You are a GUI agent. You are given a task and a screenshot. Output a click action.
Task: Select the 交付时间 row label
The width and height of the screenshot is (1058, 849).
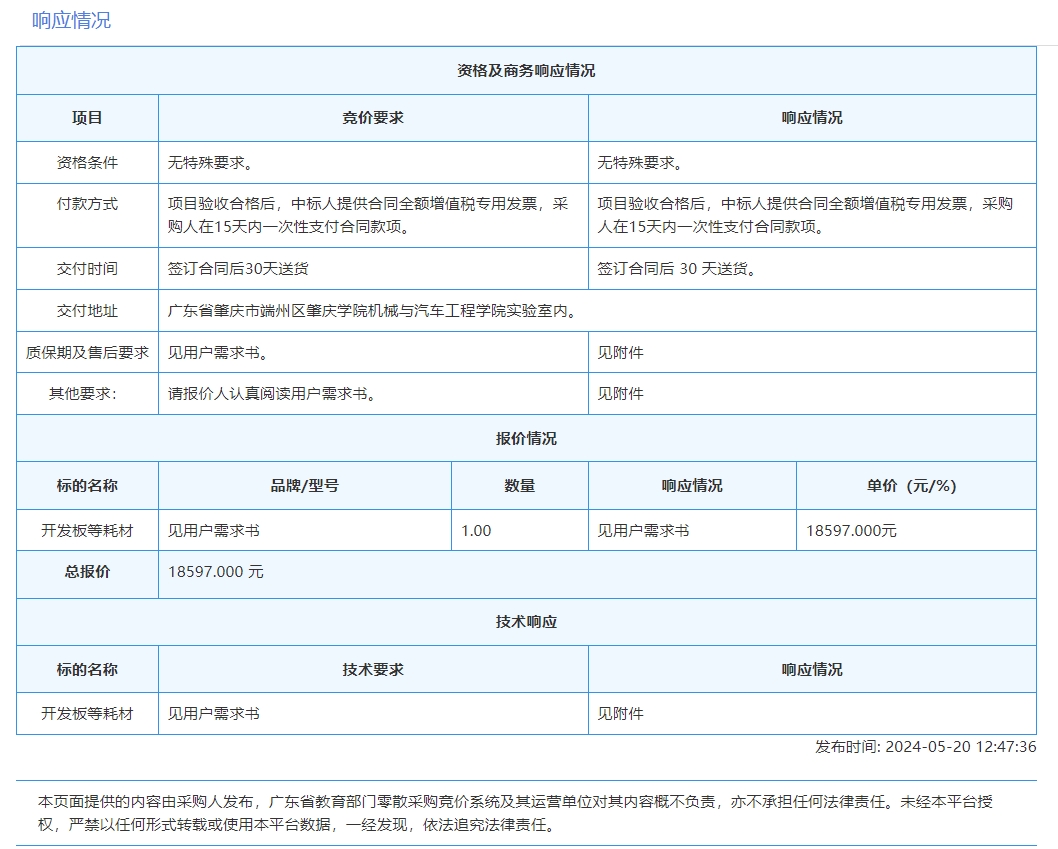click(87, 269)
